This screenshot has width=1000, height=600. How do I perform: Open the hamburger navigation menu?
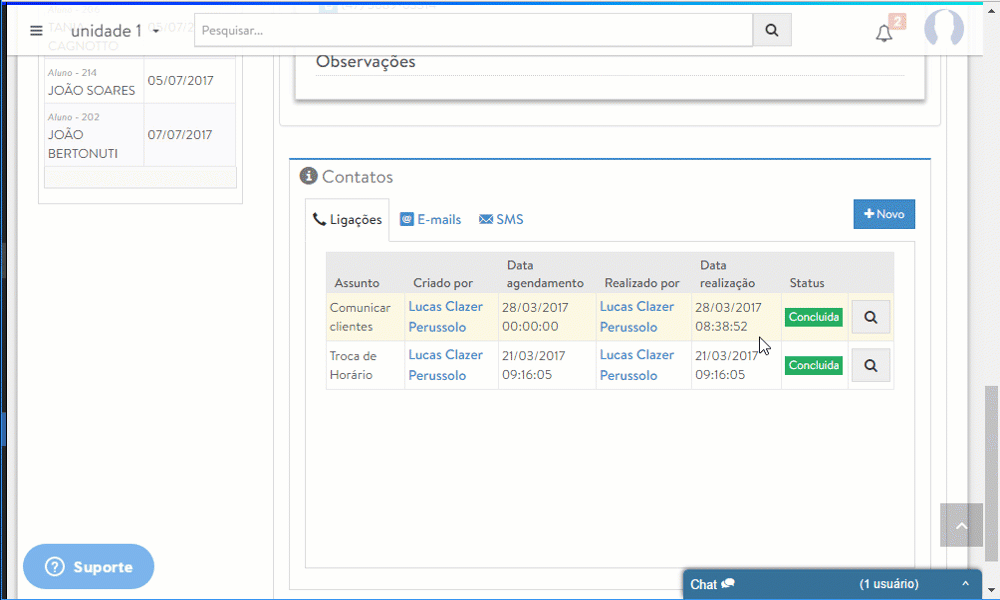[x=36, y=30]
